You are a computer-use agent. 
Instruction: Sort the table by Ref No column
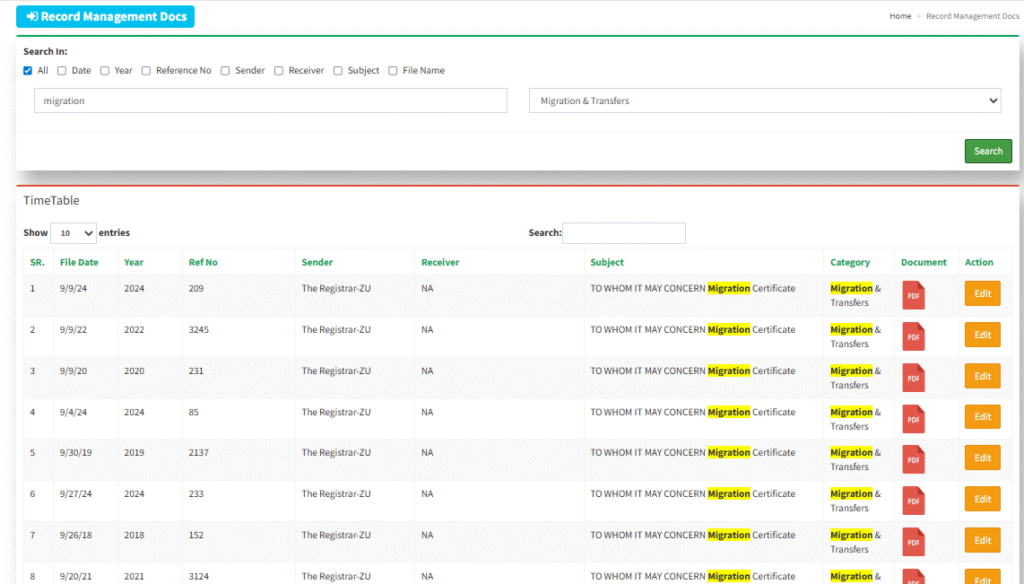(x=203, y=263)
